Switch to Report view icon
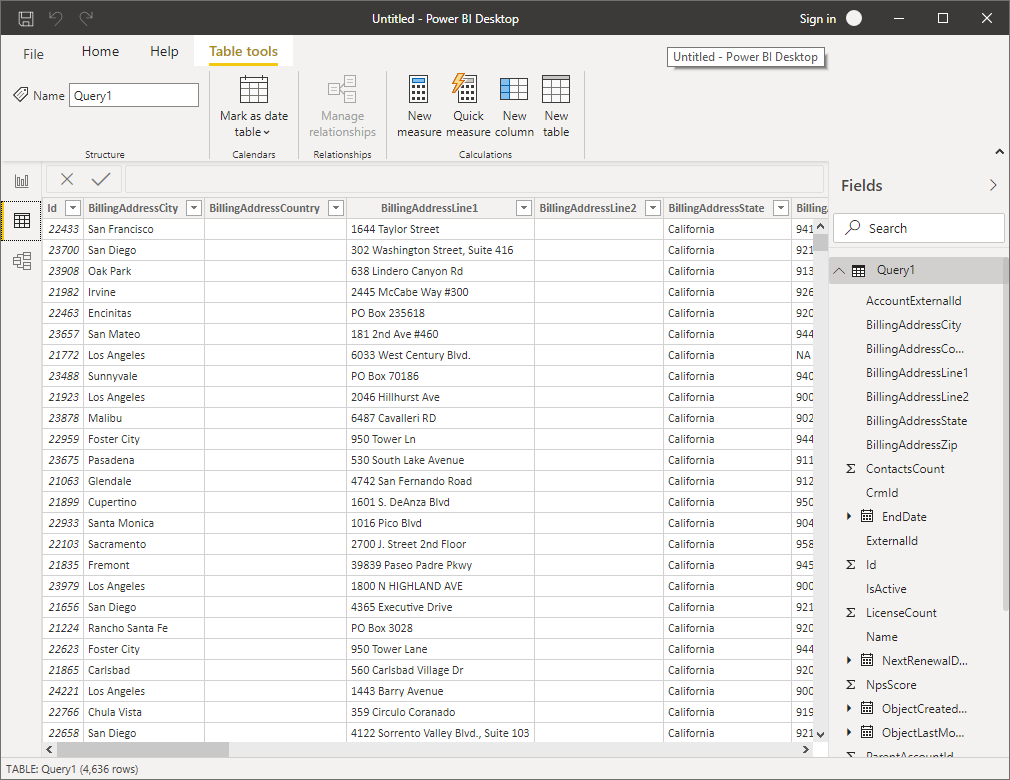Image resolution: width=1010 pixels, height=780 pixels. pyautogui.click(x=22, y=181)
